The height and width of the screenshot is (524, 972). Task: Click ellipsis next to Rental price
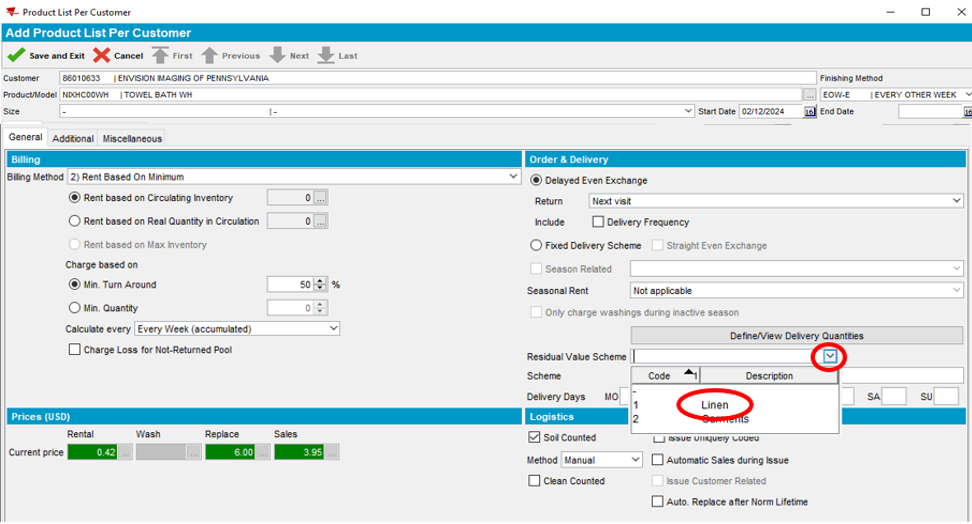click(125, 453)
